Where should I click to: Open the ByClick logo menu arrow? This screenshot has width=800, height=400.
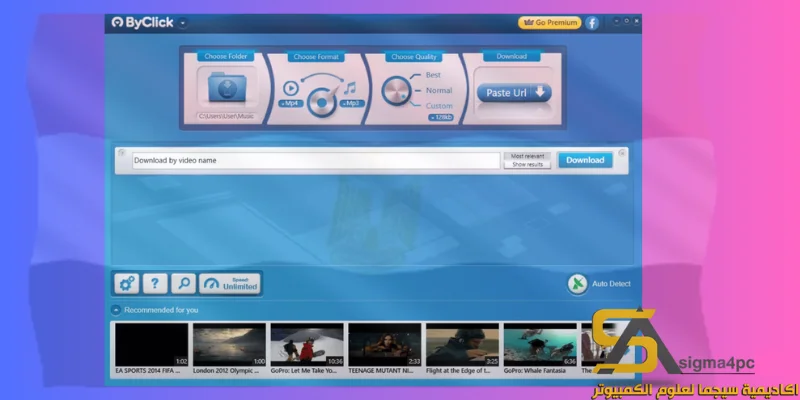click(x=183, y=23)
